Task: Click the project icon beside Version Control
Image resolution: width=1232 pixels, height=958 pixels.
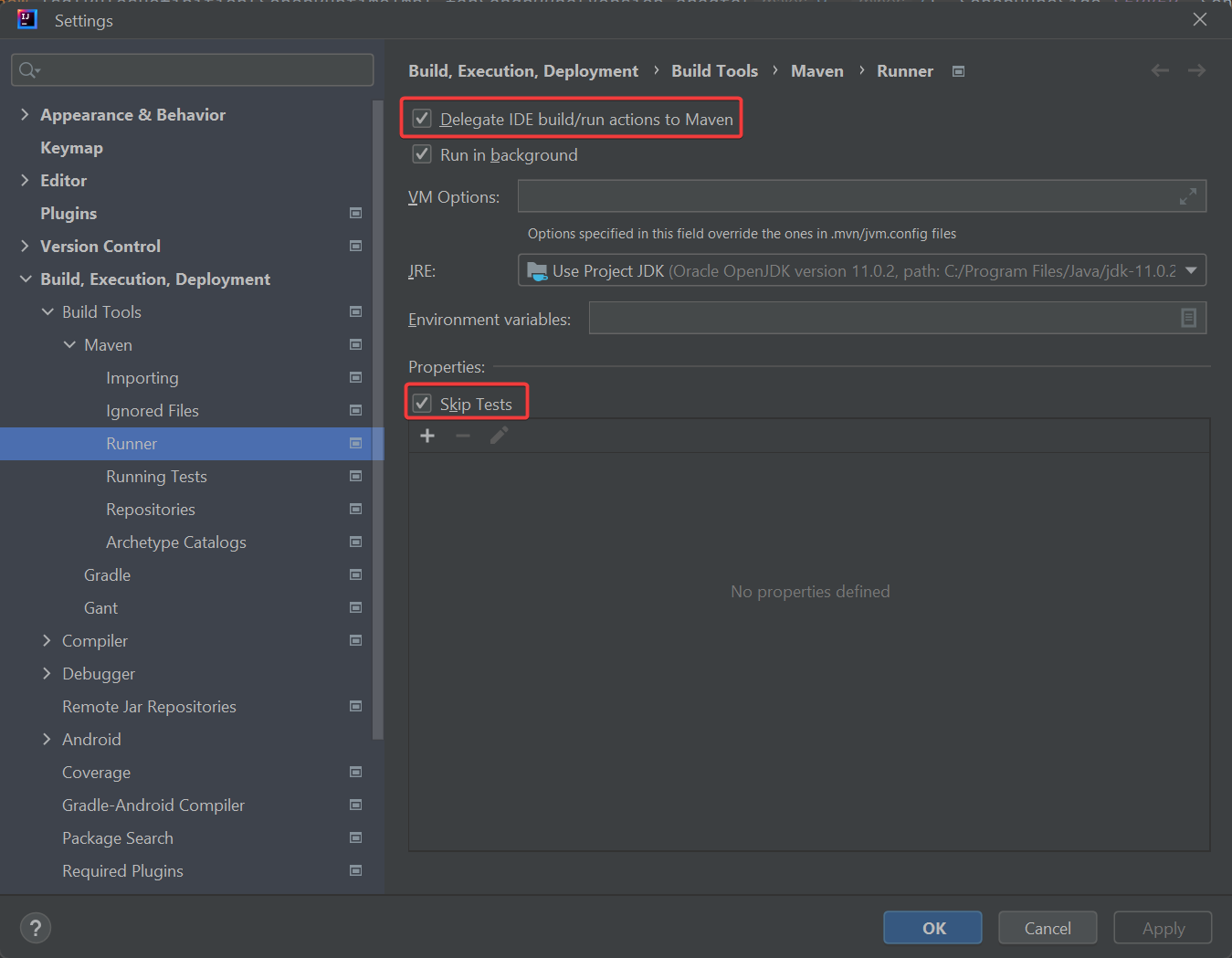Action: click(x=356, y=246)
